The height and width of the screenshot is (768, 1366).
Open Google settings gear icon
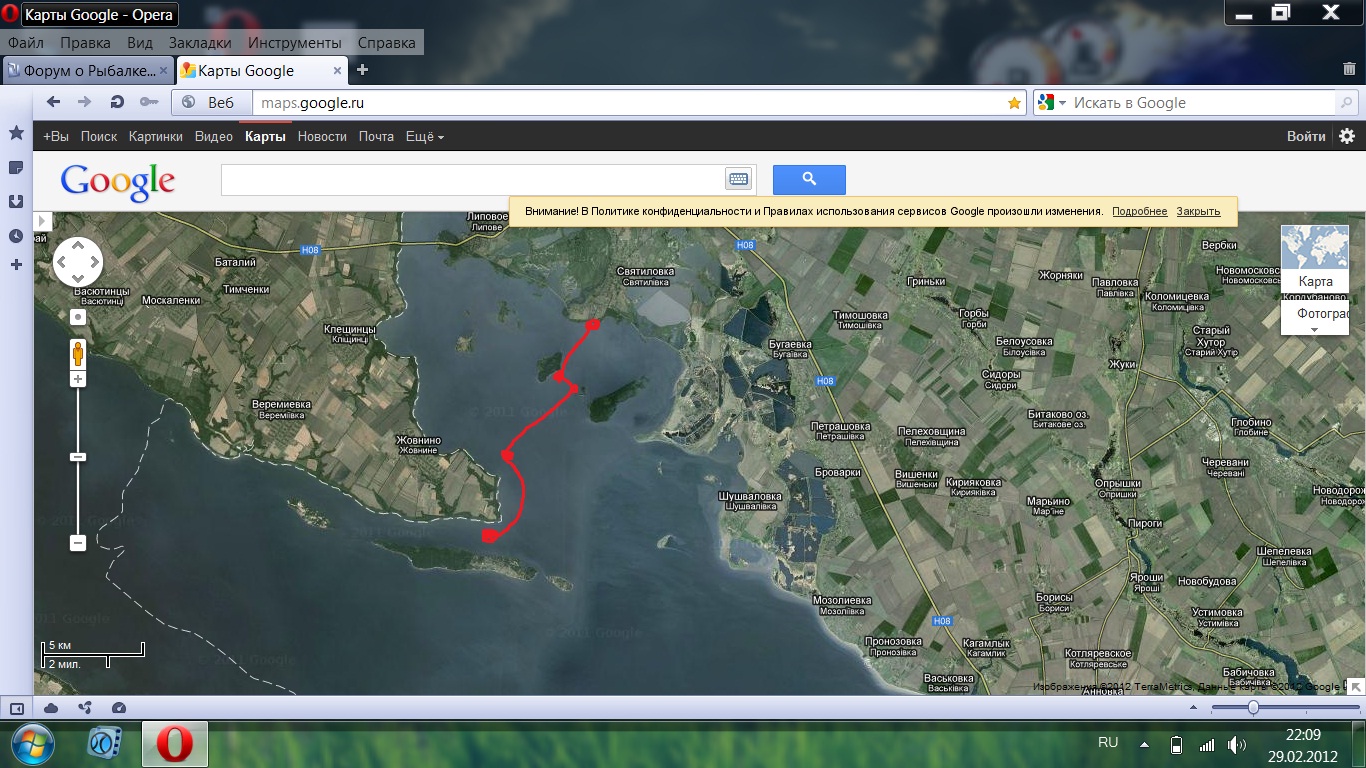(1346, 137)
